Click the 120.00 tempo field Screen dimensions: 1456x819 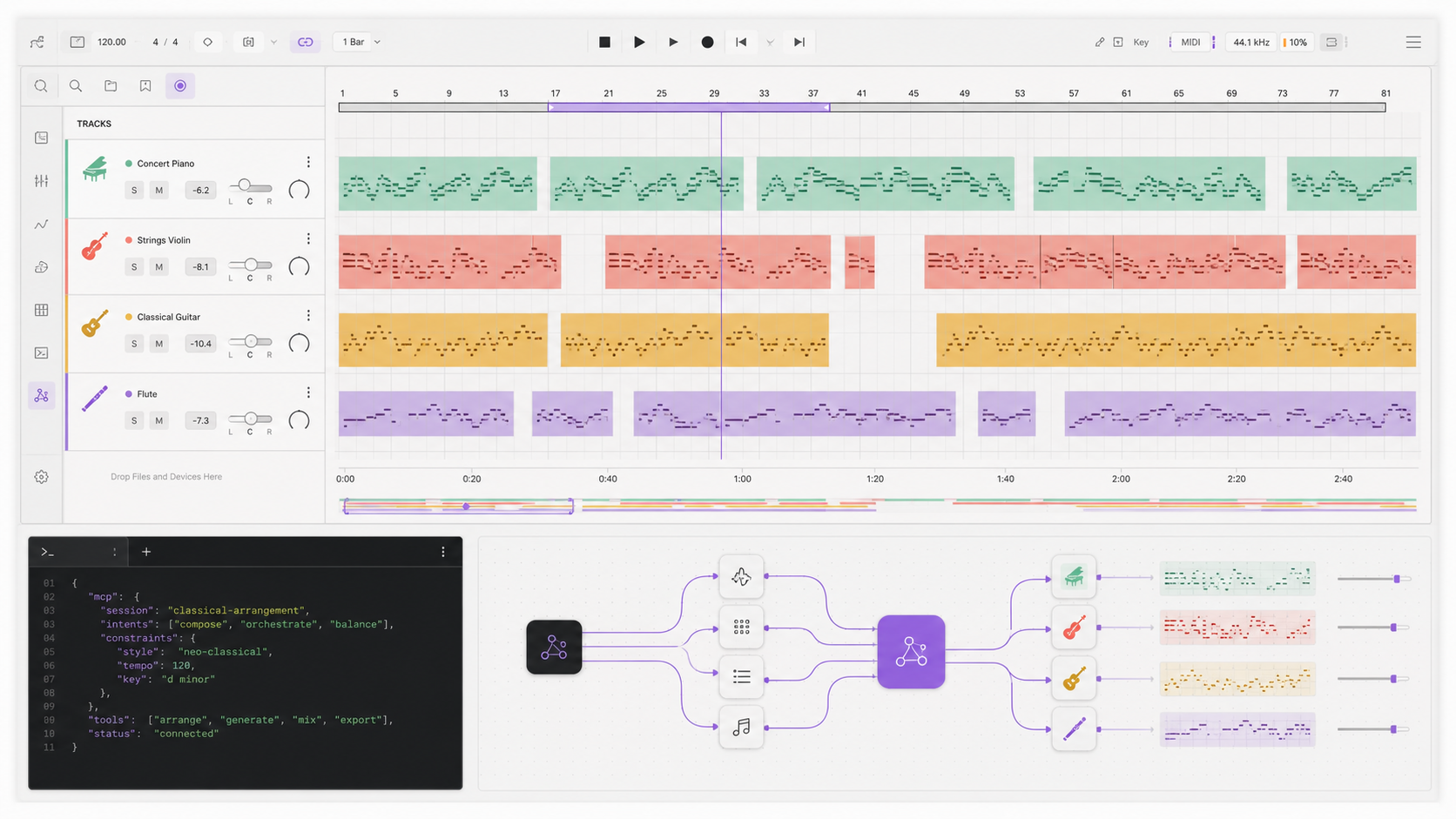[111, 42]
